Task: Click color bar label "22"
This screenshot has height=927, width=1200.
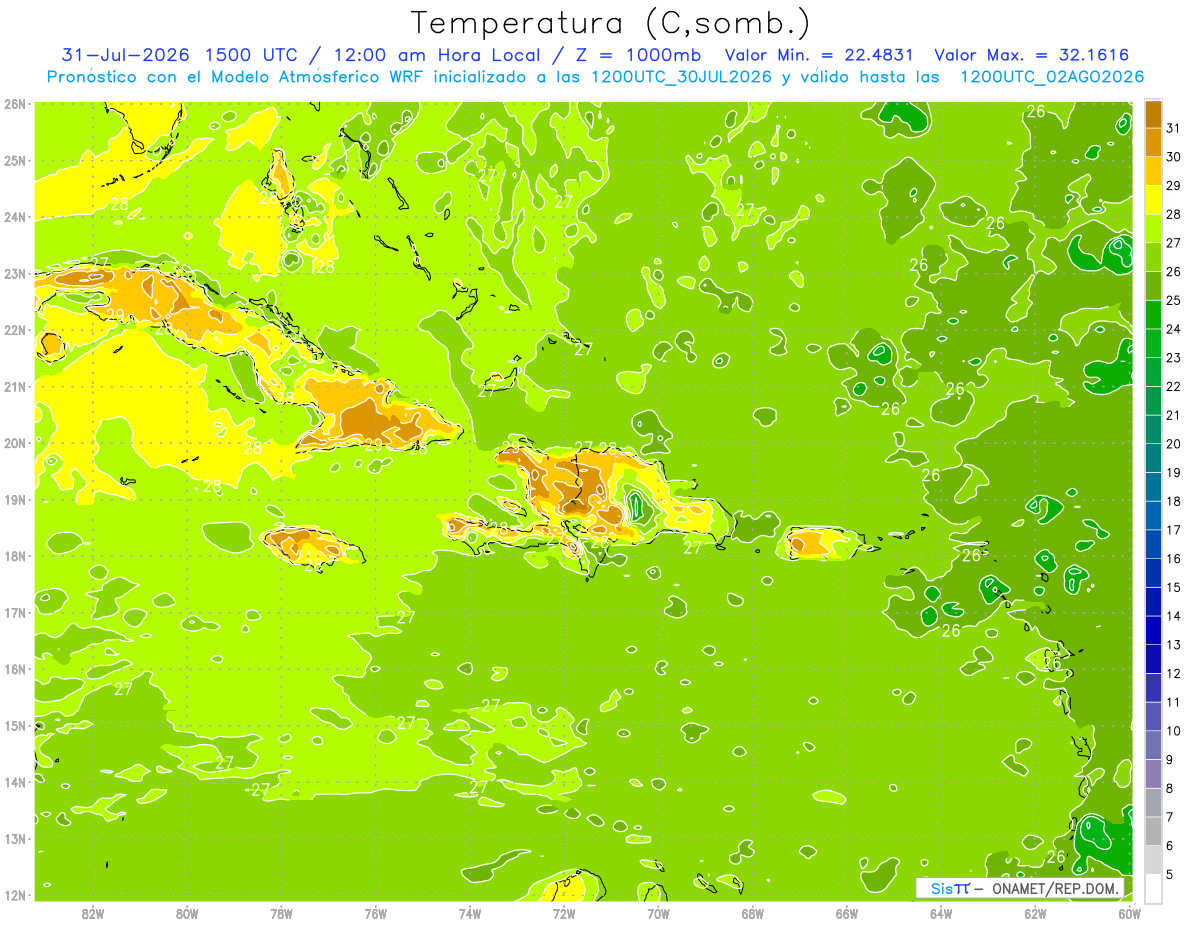Action: 1174,387
